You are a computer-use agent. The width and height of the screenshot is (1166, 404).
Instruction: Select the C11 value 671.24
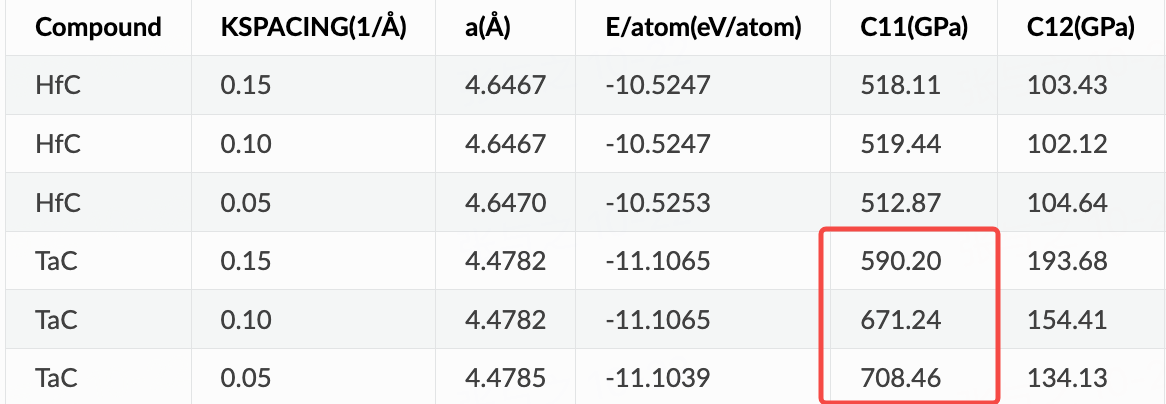[901, 320]
